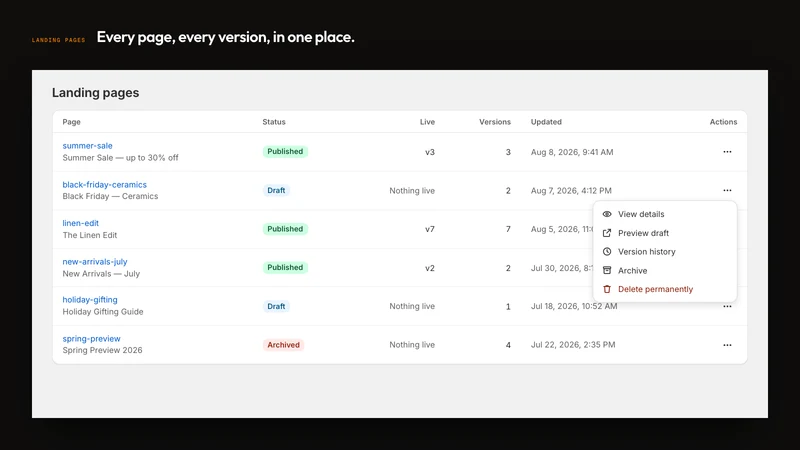This screenshot has width=800, height=450.
Task: Open the new-arrivals-july page link
Action: [x=95, y=262]
